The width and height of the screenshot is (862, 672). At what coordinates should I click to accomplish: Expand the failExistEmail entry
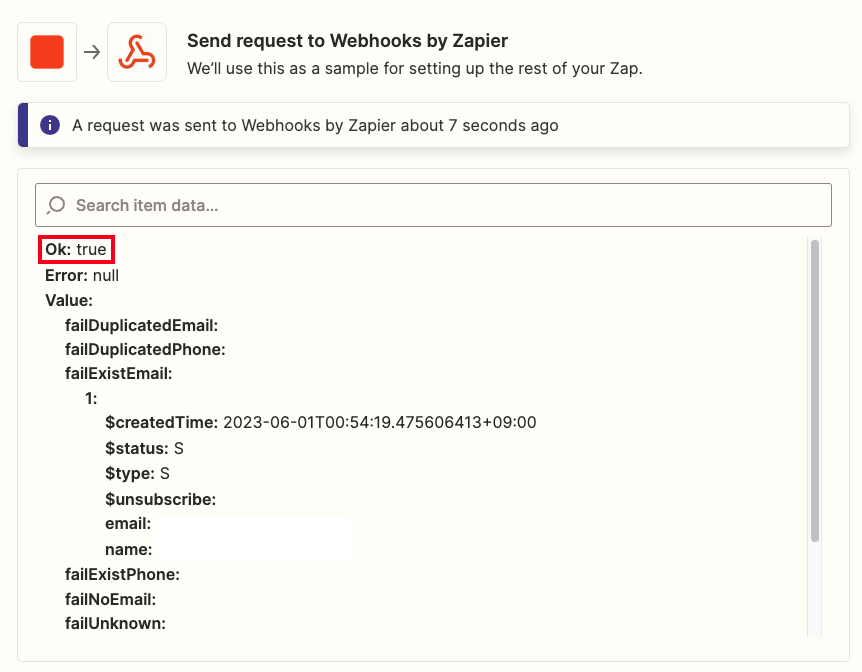pos(119,373)
